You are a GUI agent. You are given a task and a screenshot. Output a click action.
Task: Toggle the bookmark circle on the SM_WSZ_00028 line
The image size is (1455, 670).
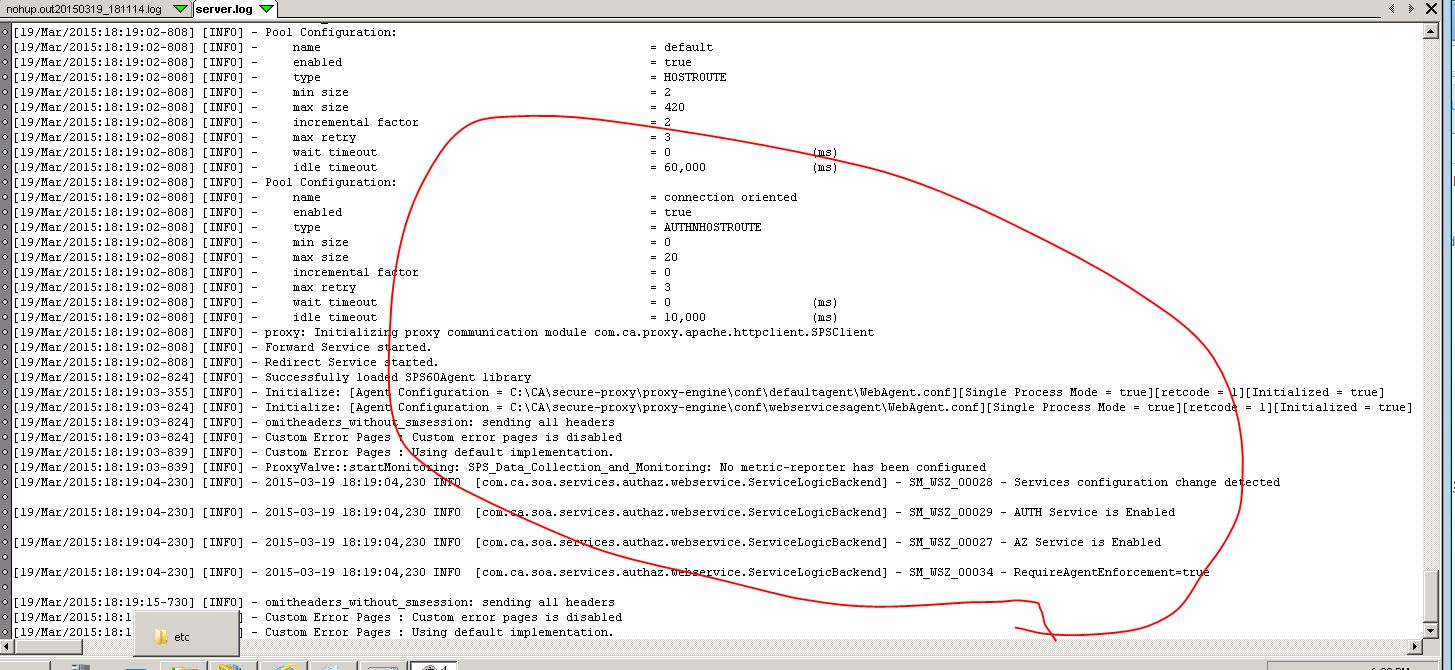(4, 482)
